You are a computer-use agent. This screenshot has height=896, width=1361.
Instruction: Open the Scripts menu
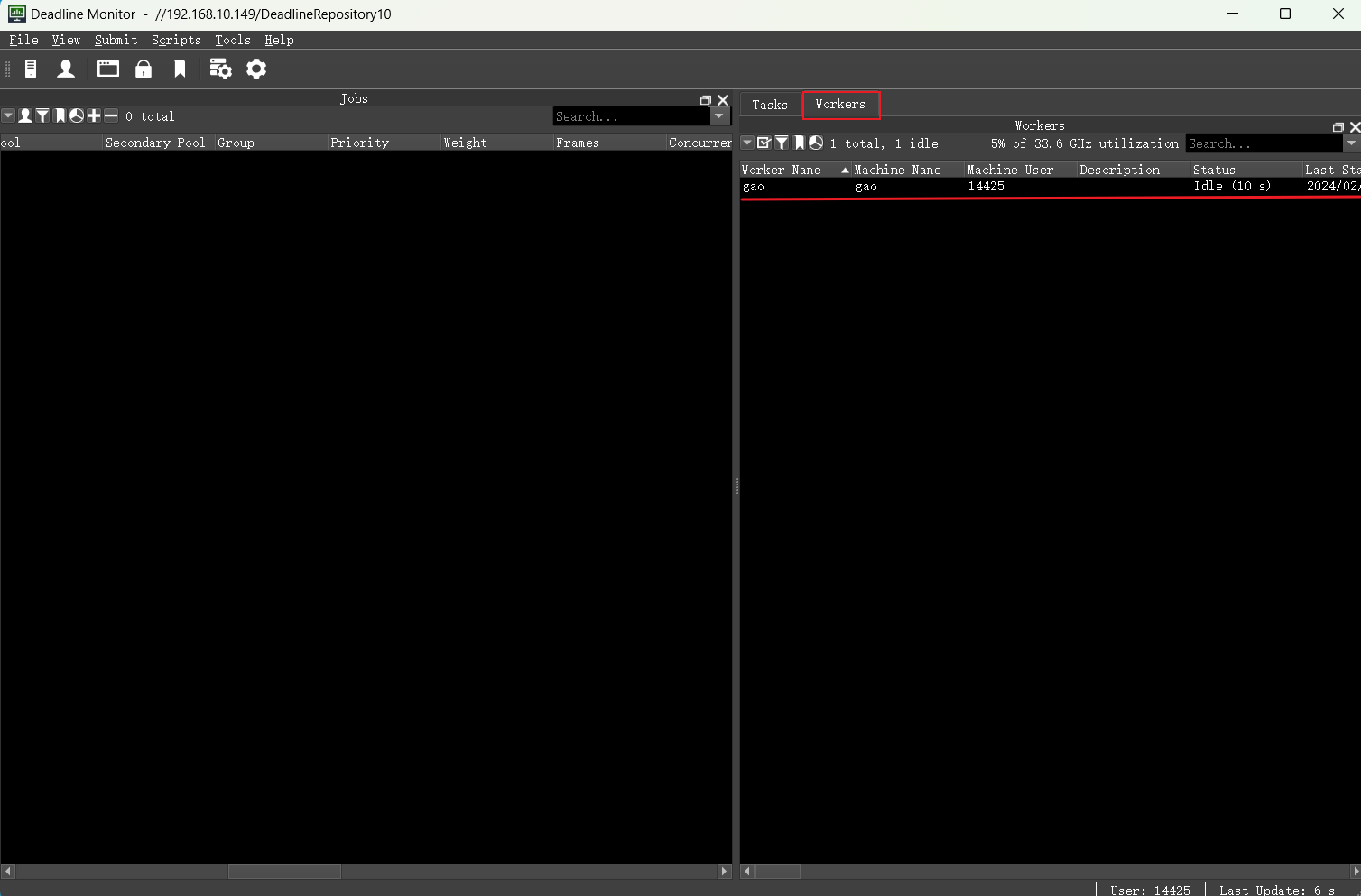[176, 40]
